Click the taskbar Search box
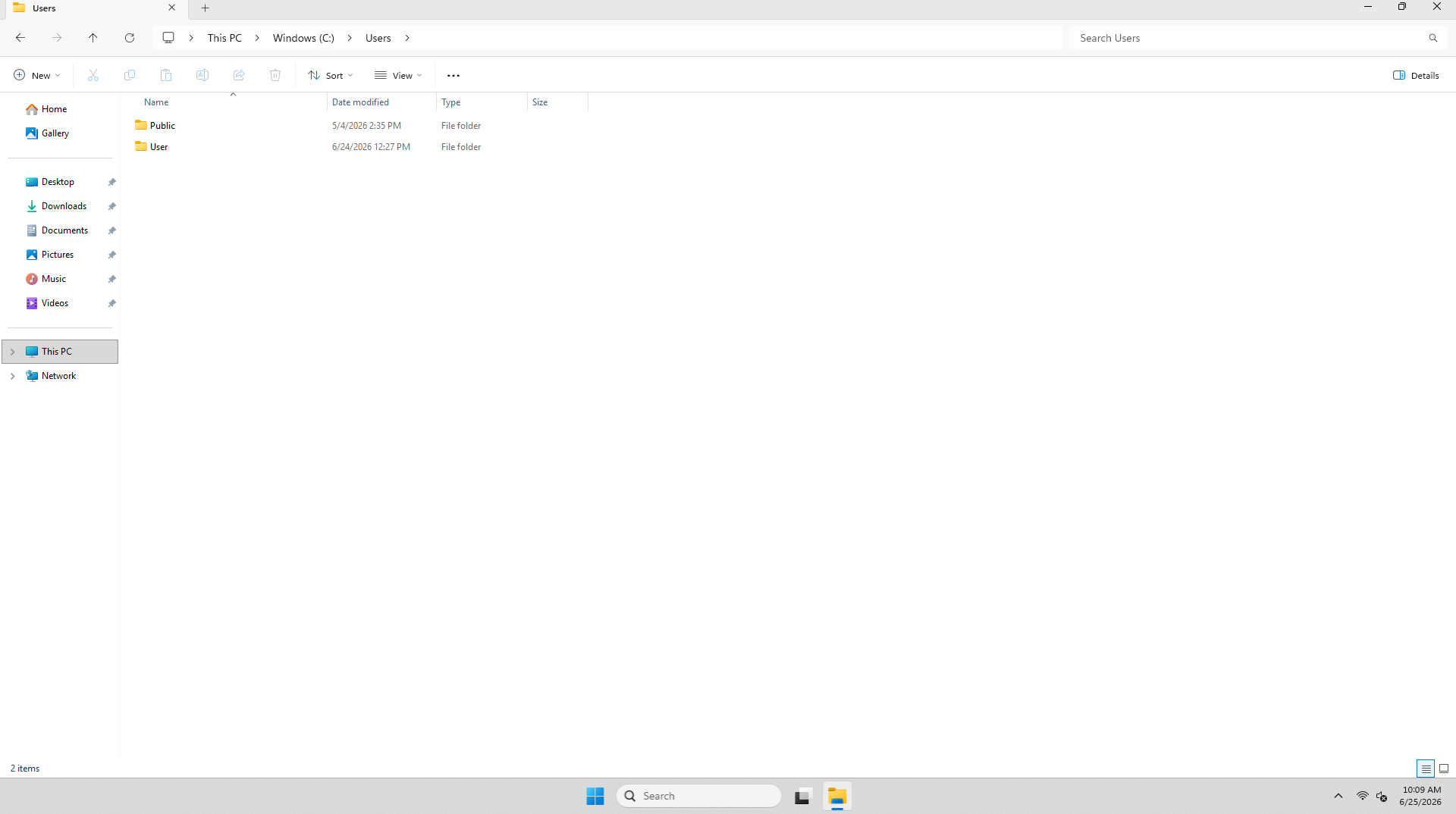Screen dimensions: 1456x814 (x=699, y=796)
